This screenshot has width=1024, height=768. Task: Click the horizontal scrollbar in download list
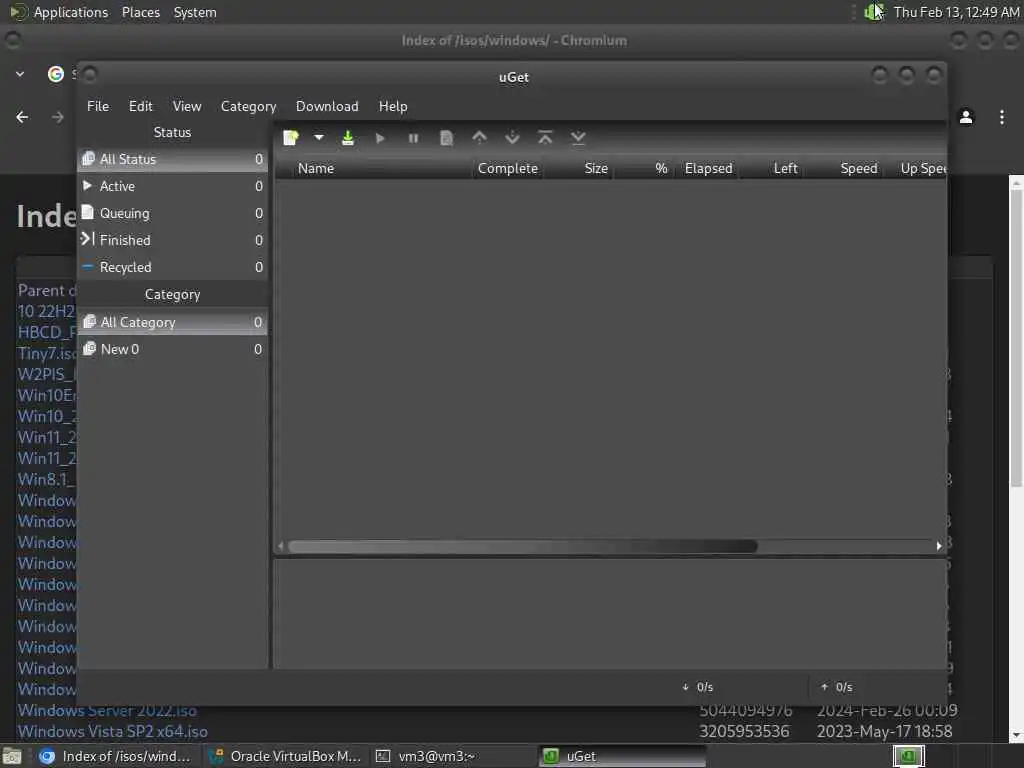pyautogui.click(x=522, y=546)
